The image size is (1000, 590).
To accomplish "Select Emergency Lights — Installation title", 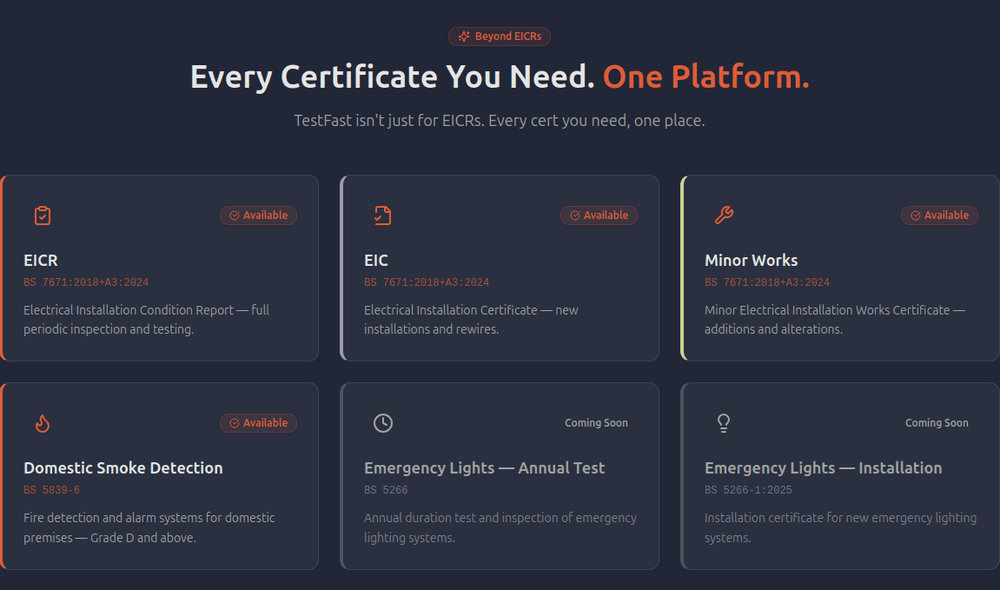I will click(823, 468).
